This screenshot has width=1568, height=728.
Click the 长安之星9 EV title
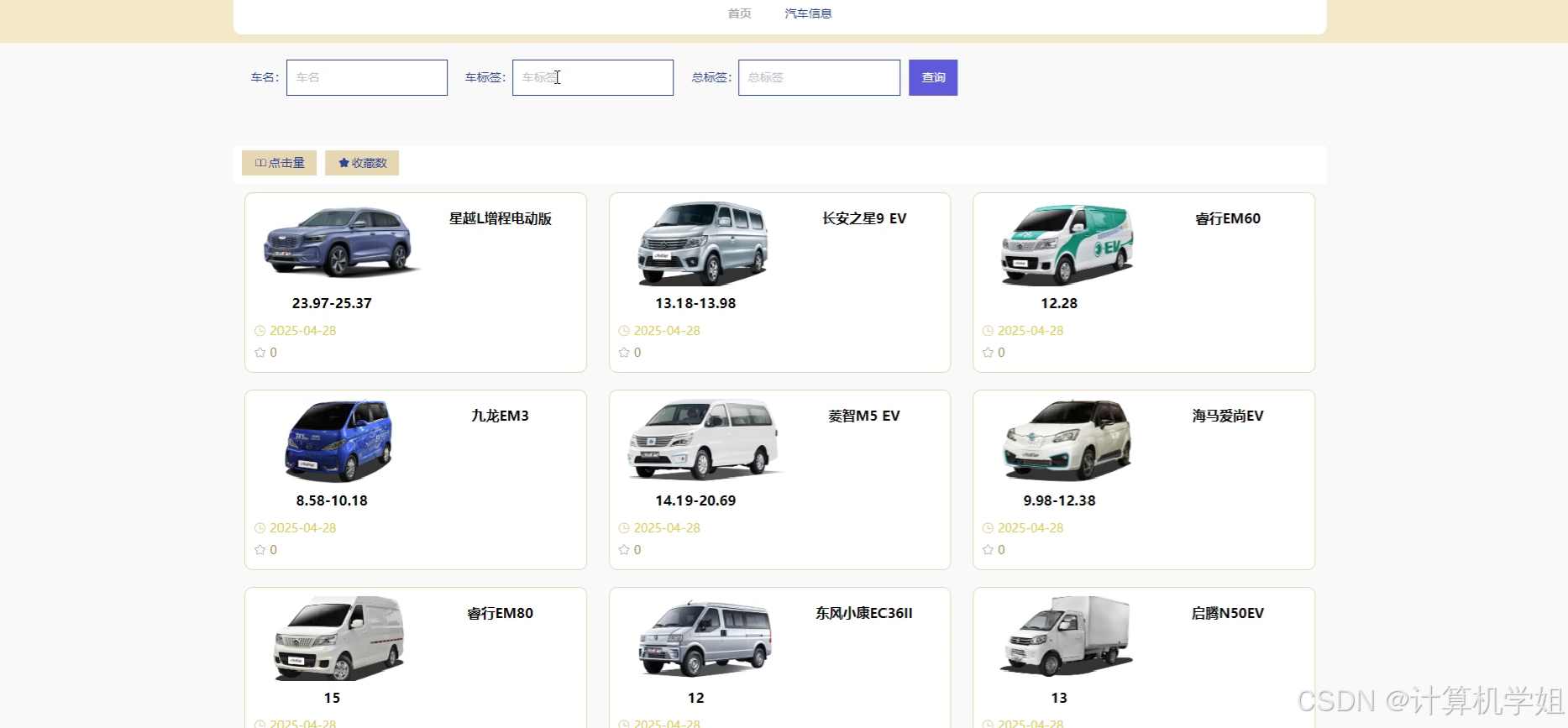[x=864, y=218]
